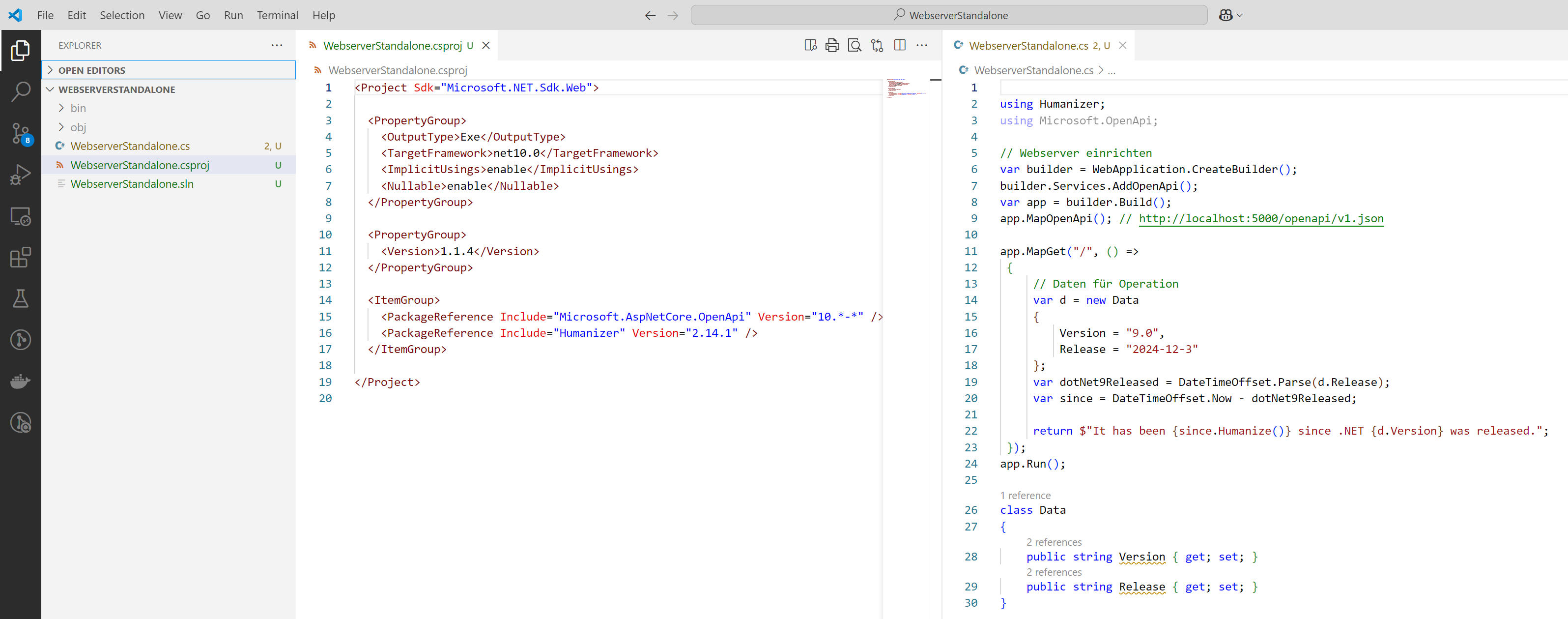1568x619 pixels.
Task: Click the WebserverStandalone.cs breadcrumb
Action: [1033, 70]
